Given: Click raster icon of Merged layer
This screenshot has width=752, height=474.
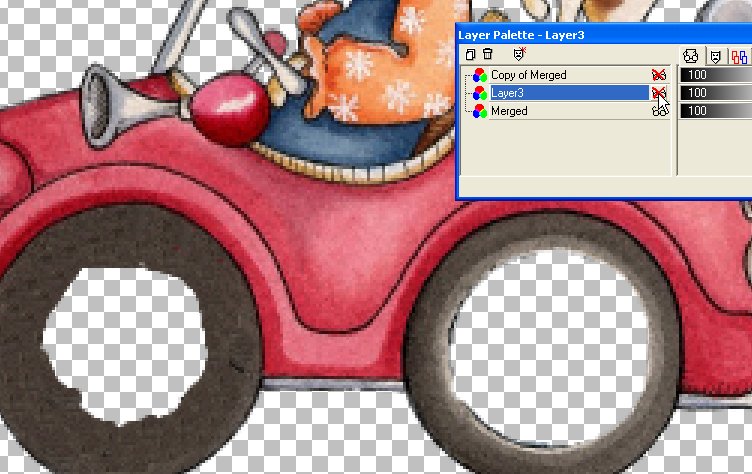Looking at the screenshot, I should [x=480, y=111].
